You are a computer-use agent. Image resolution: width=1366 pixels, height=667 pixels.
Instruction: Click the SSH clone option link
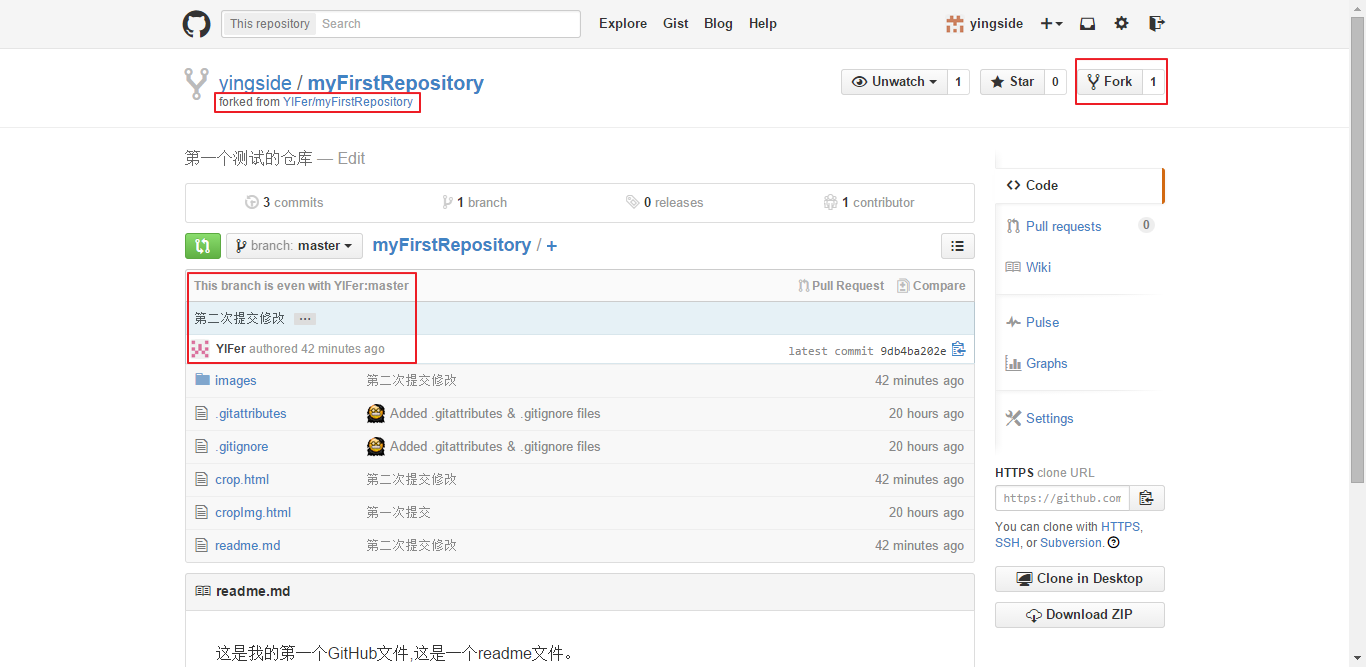[x=1007, y=543]
